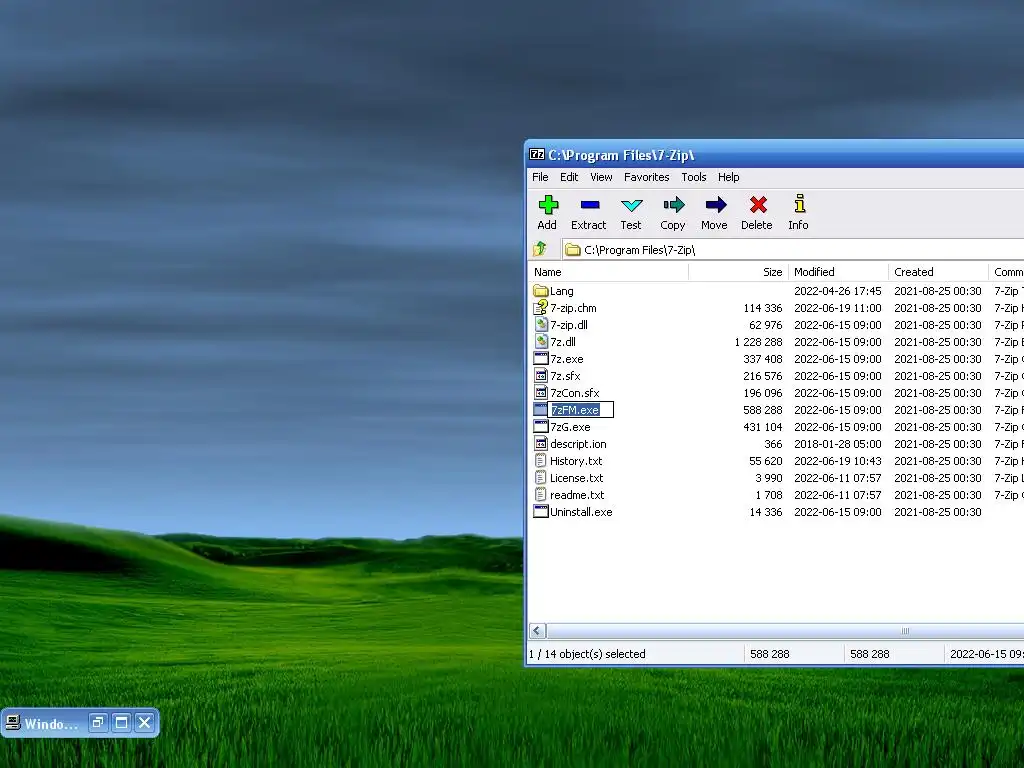Select the readme.txt file icon
The height and width of the screenshot is (768, 1024).
coord(540,494)
